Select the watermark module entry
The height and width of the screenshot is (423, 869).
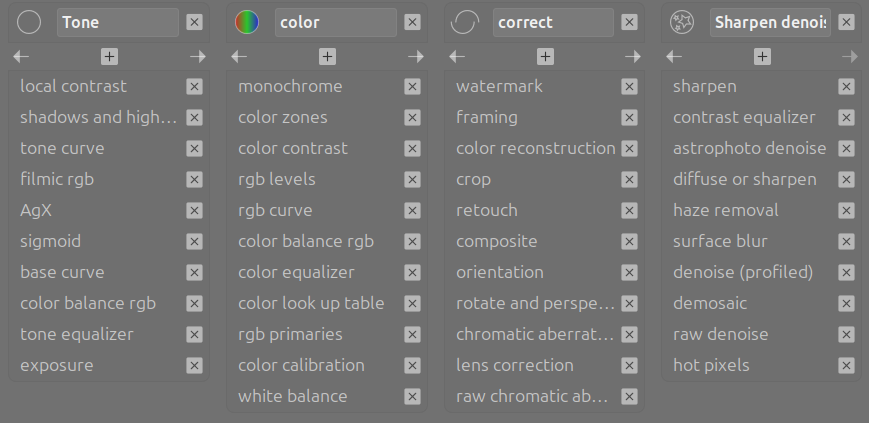click(x=499, y=86)
